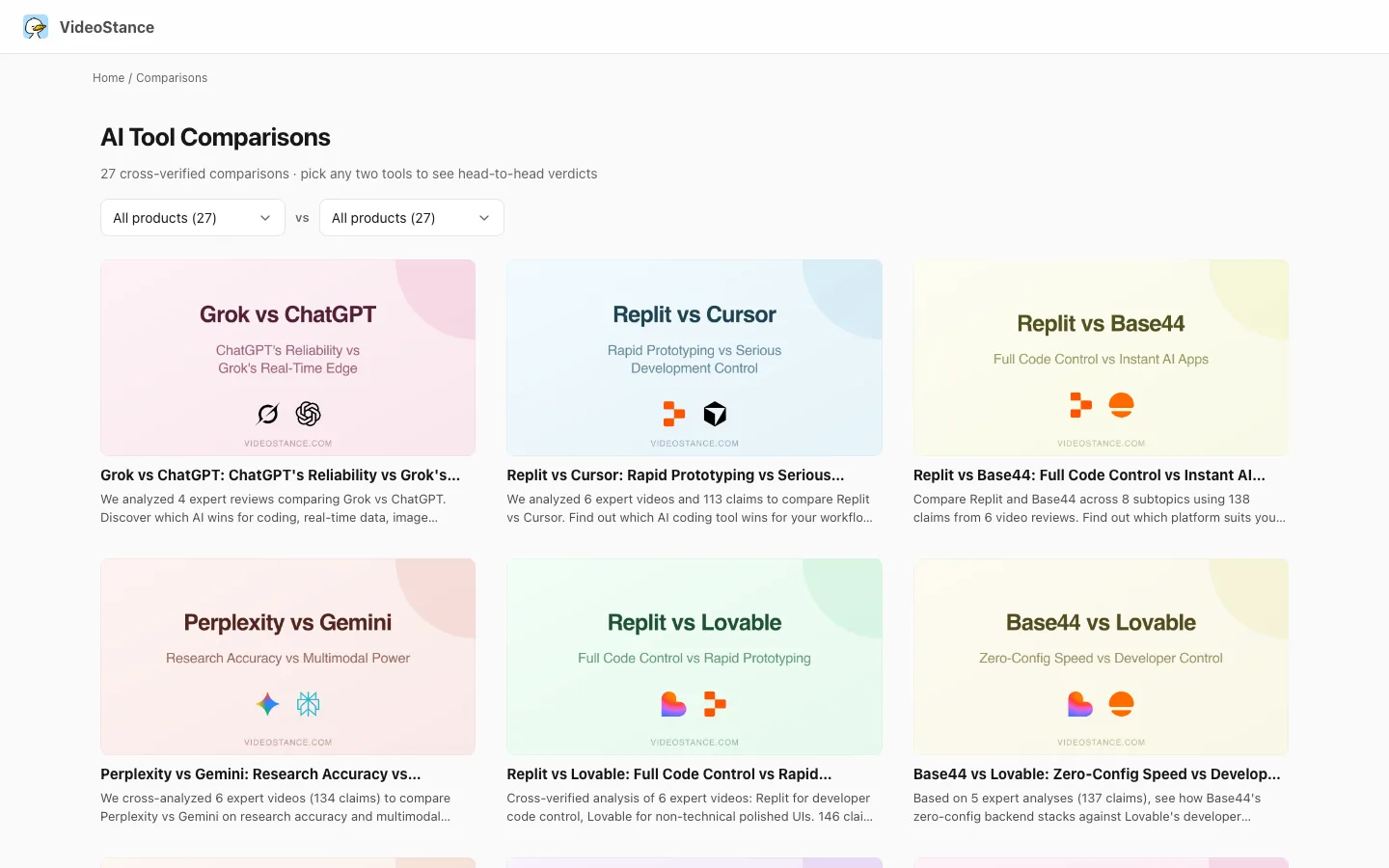Select the Comparisons breadcrumb link
This screenshot has height=868, width=1389.
[x=172, y=78]
